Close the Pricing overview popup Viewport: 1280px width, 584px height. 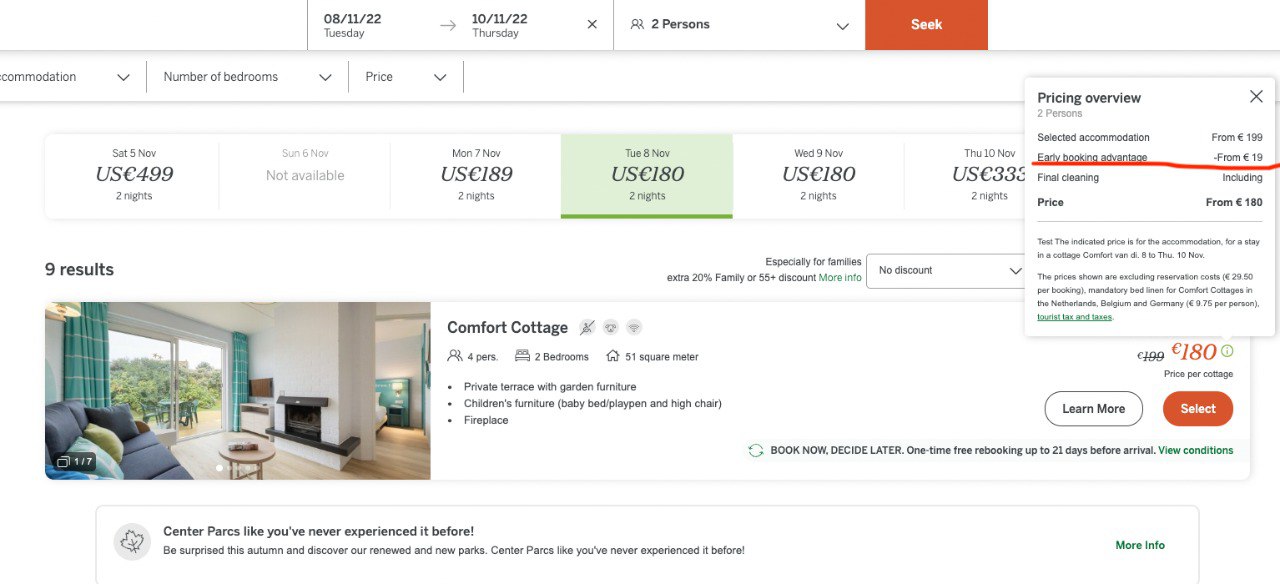[1256, 97]
